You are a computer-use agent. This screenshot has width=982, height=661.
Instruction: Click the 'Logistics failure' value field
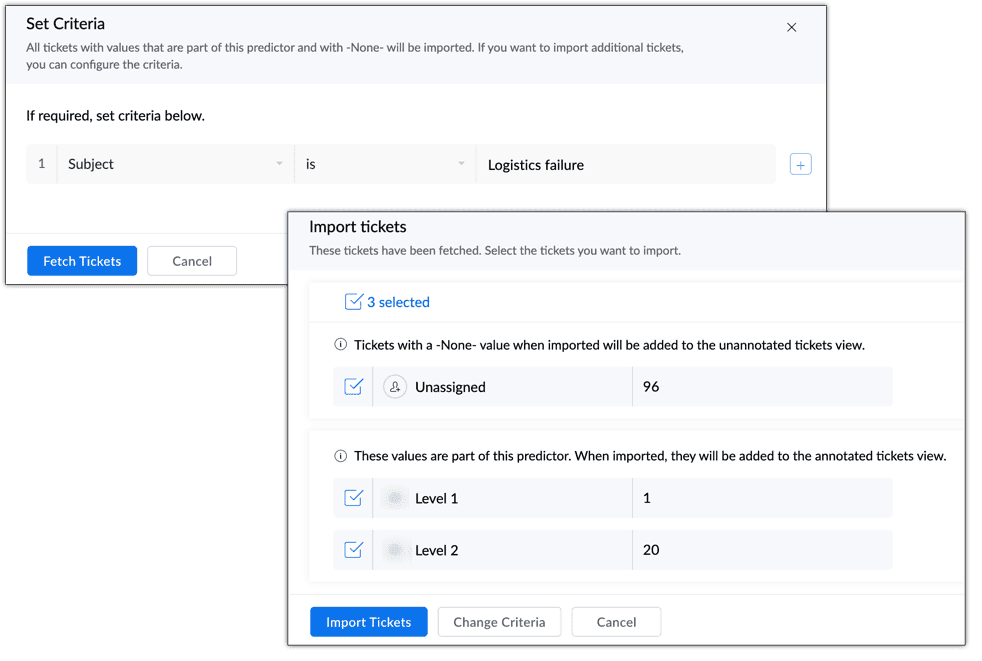625,165
